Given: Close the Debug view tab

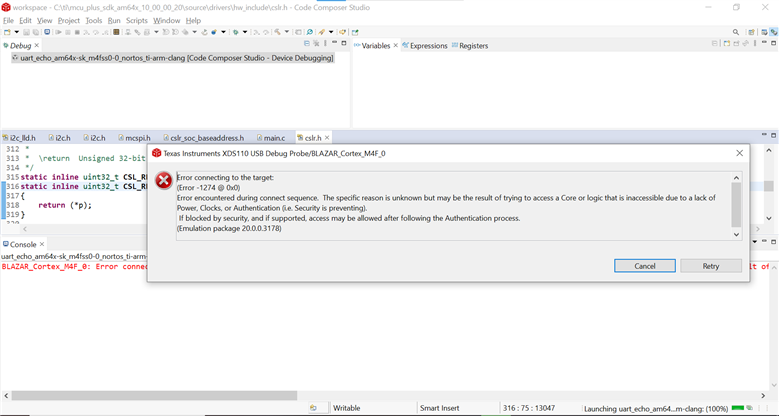Looking at the screenshot, I should tap(37, 45).
